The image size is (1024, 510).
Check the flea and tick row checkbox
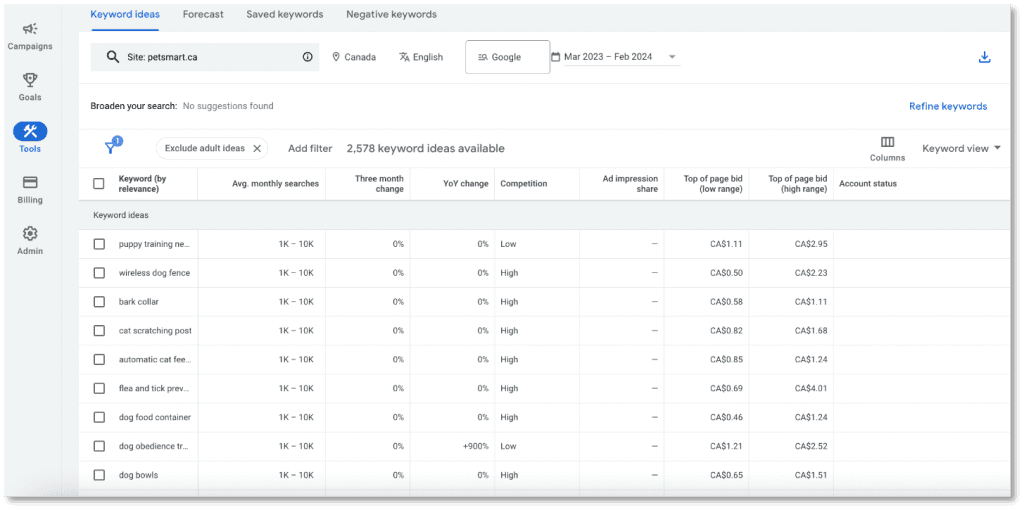(99, 388)
